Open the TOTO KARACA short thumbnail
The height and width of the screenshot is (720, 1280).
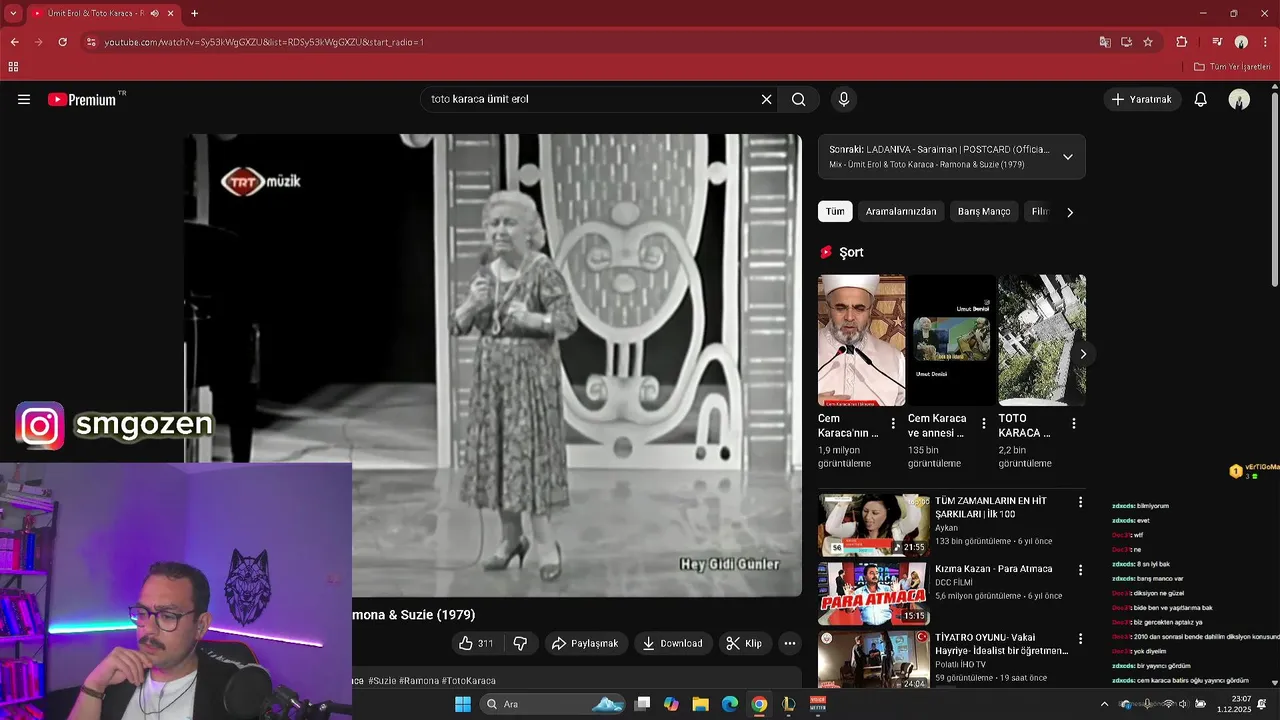pyautogui.click(x=1042, y=340)
